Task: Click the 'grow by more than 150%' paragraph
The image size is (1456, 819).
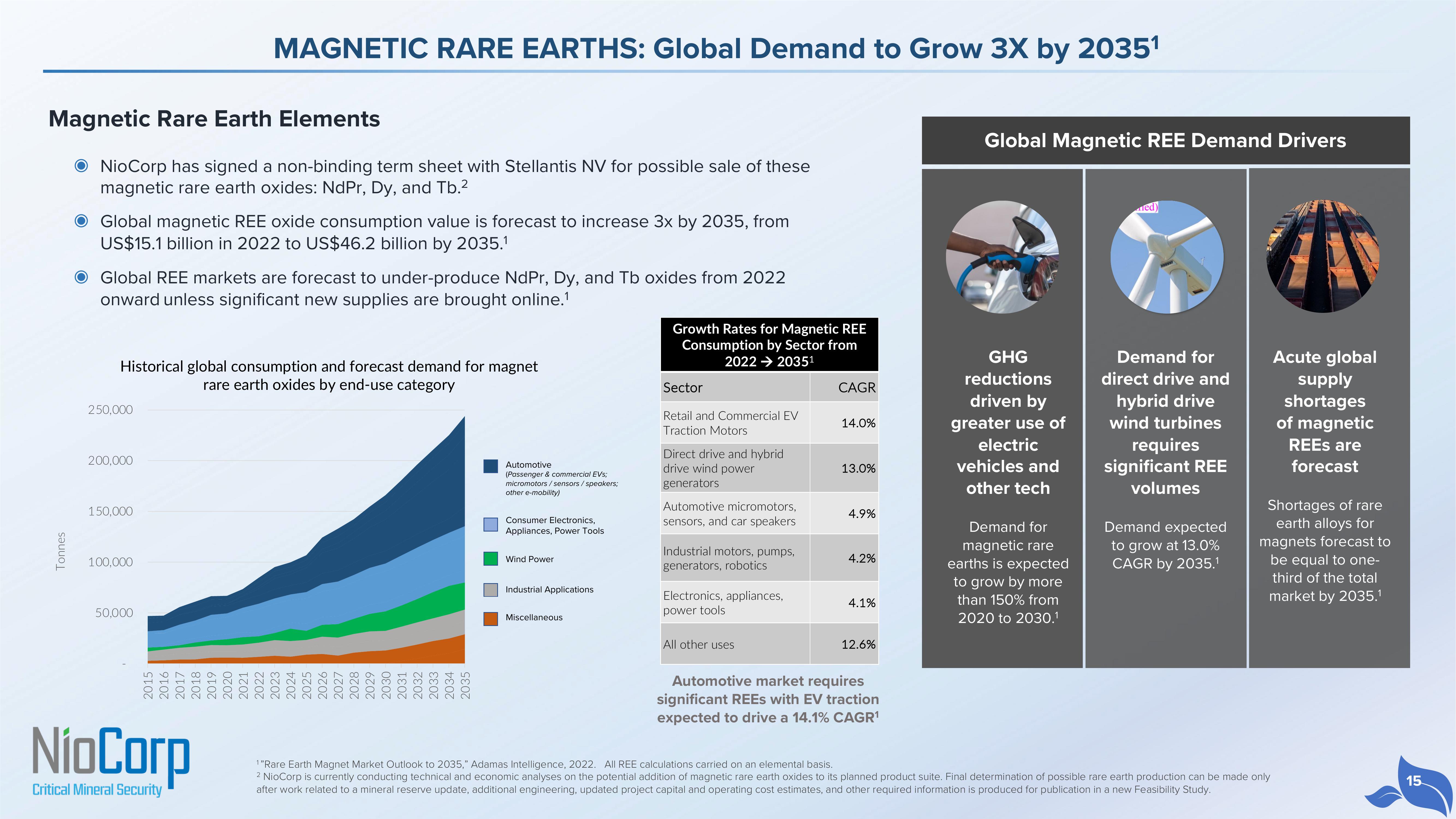Action: point(1008,572)
